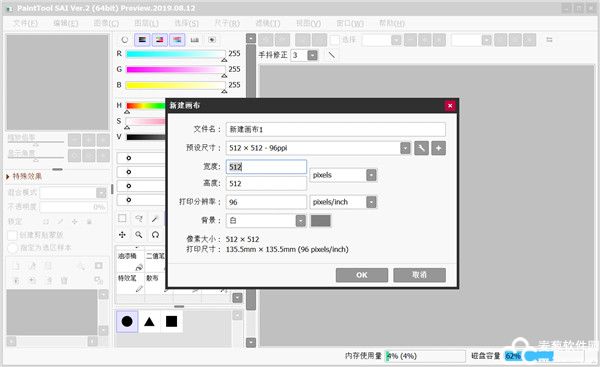Confirm the new canvas with OK
The image size is (600, 367).
pos(362,275)
